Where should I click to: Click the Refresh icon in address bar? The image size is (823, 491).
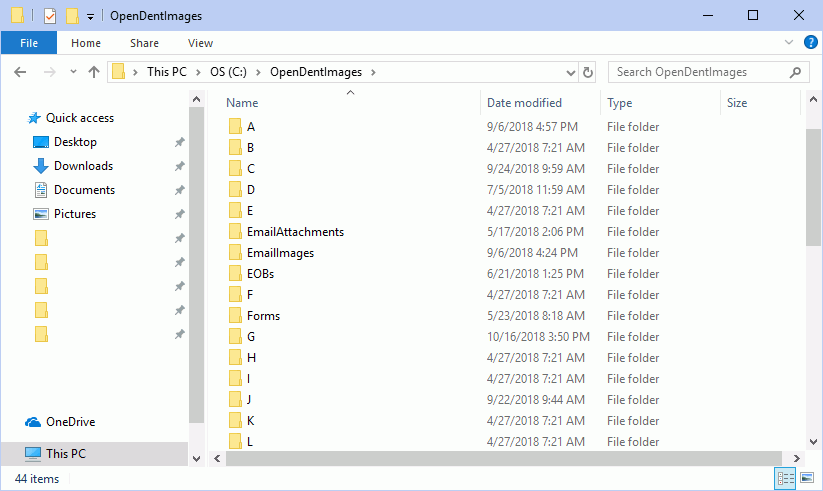coord(588,72)
